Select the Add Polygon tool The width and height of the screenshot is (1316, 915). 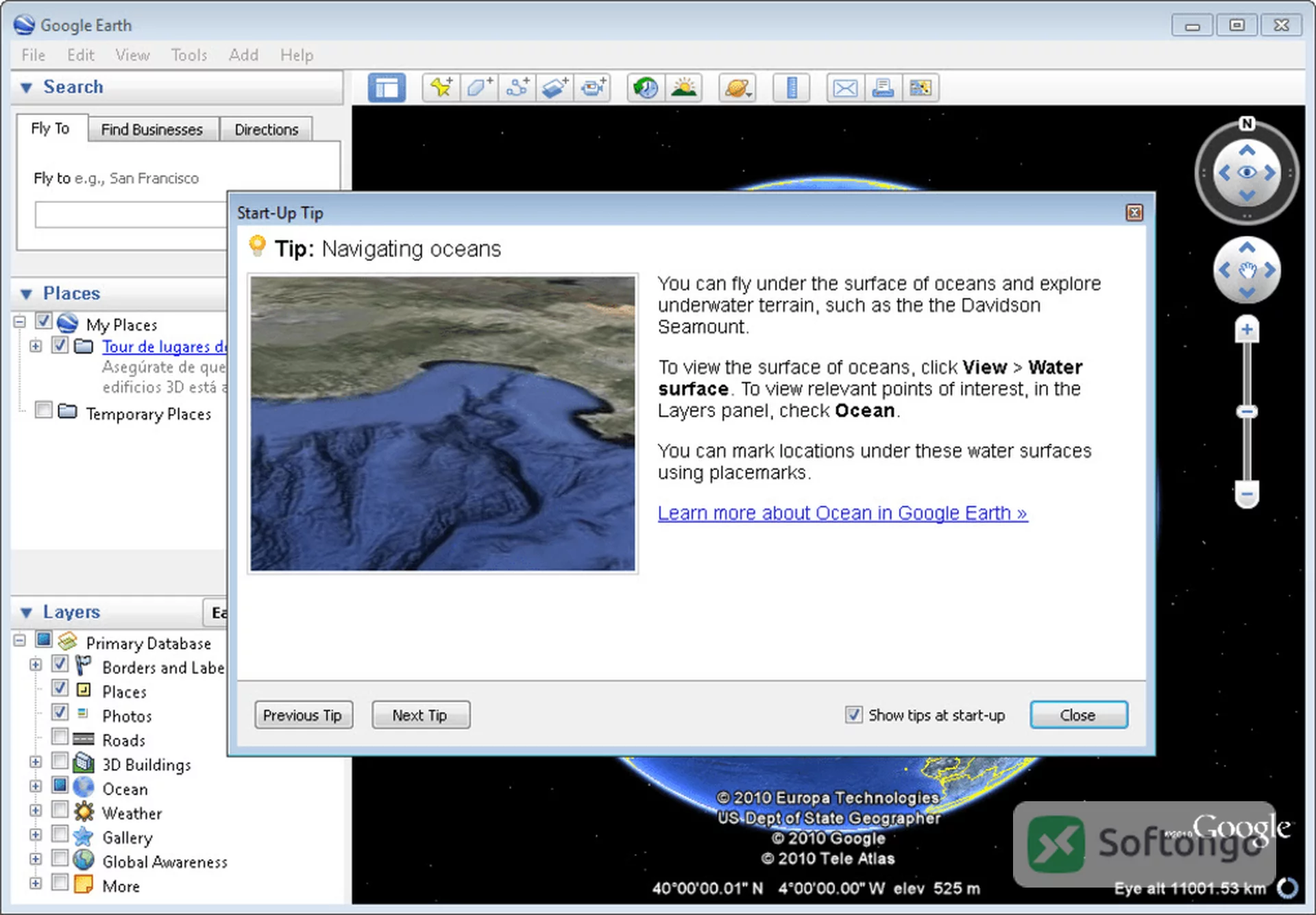click(479, 88)
